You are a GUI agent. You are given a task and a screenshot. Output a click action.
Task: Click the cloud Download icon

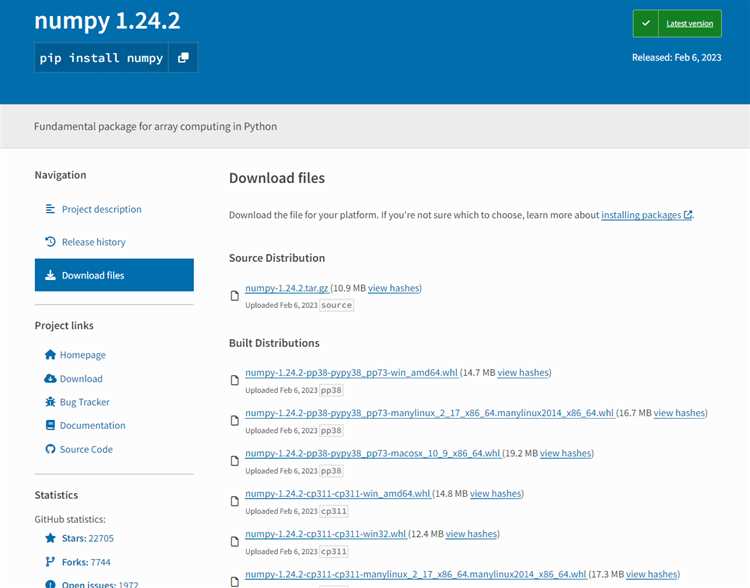point(50,378)
